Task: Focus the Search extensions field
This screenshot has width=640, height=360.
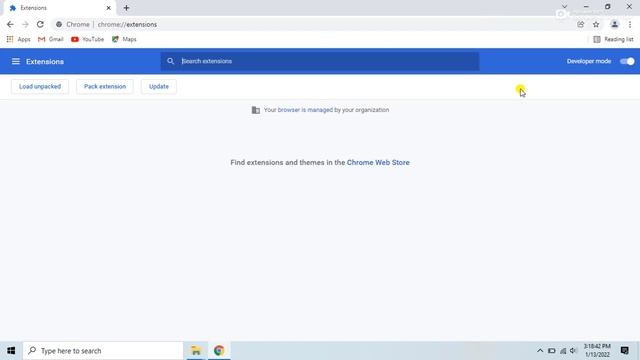Action: click(x=320, y=61)
